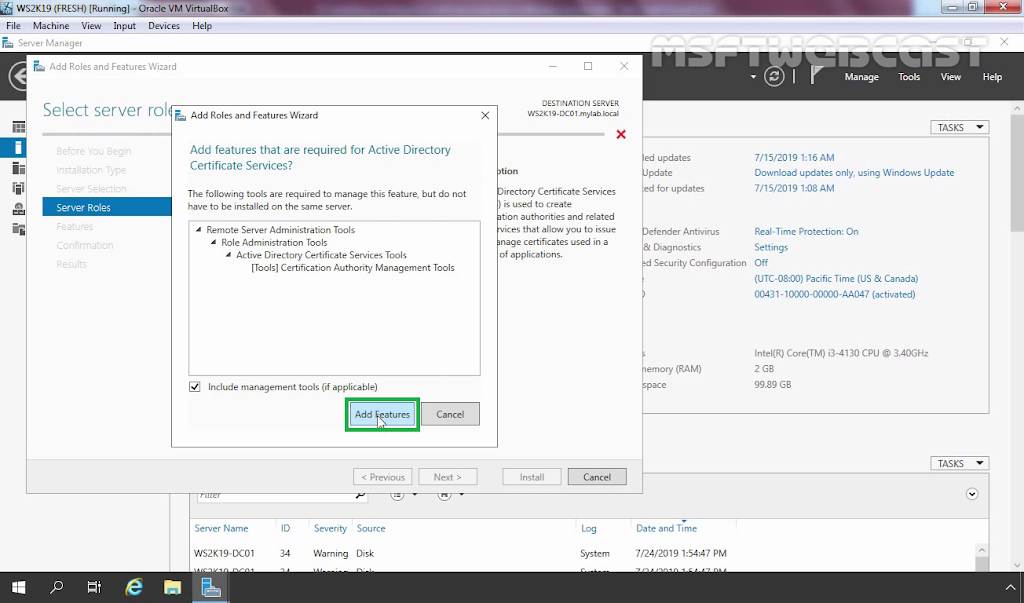Open Server Manager's Manage menu
The width and height of the screenshot is (1024, 603).
[x=861, y=76]
